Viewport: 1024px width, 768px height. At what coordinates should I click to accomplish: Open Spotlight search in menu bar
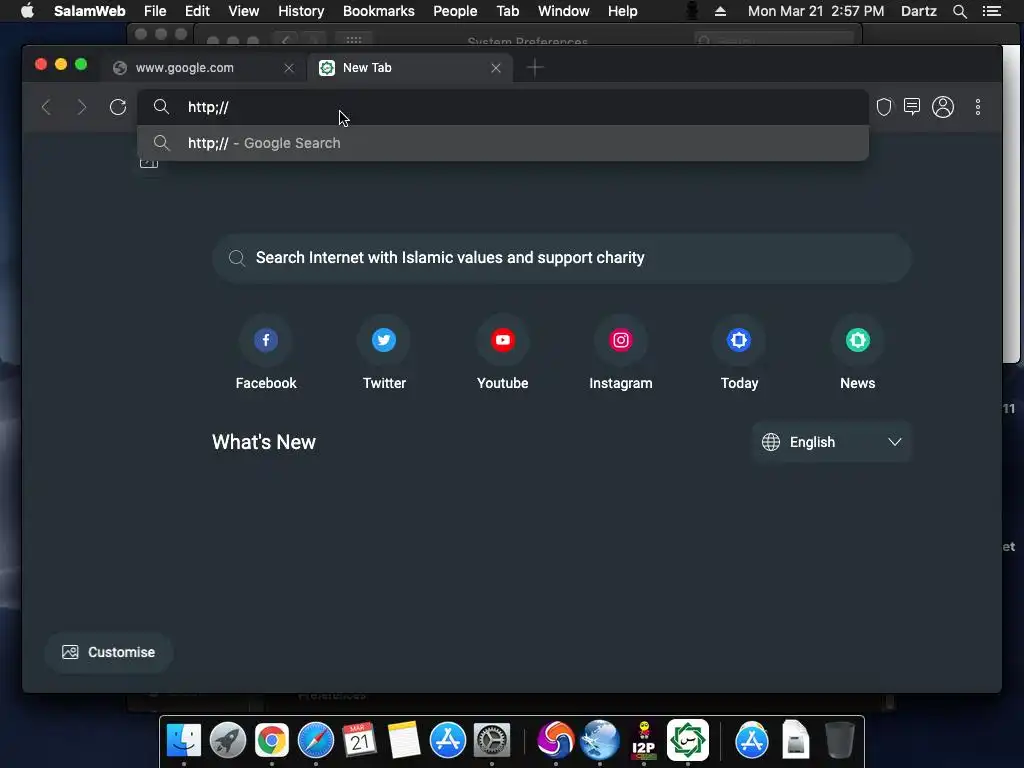(959, 11)
